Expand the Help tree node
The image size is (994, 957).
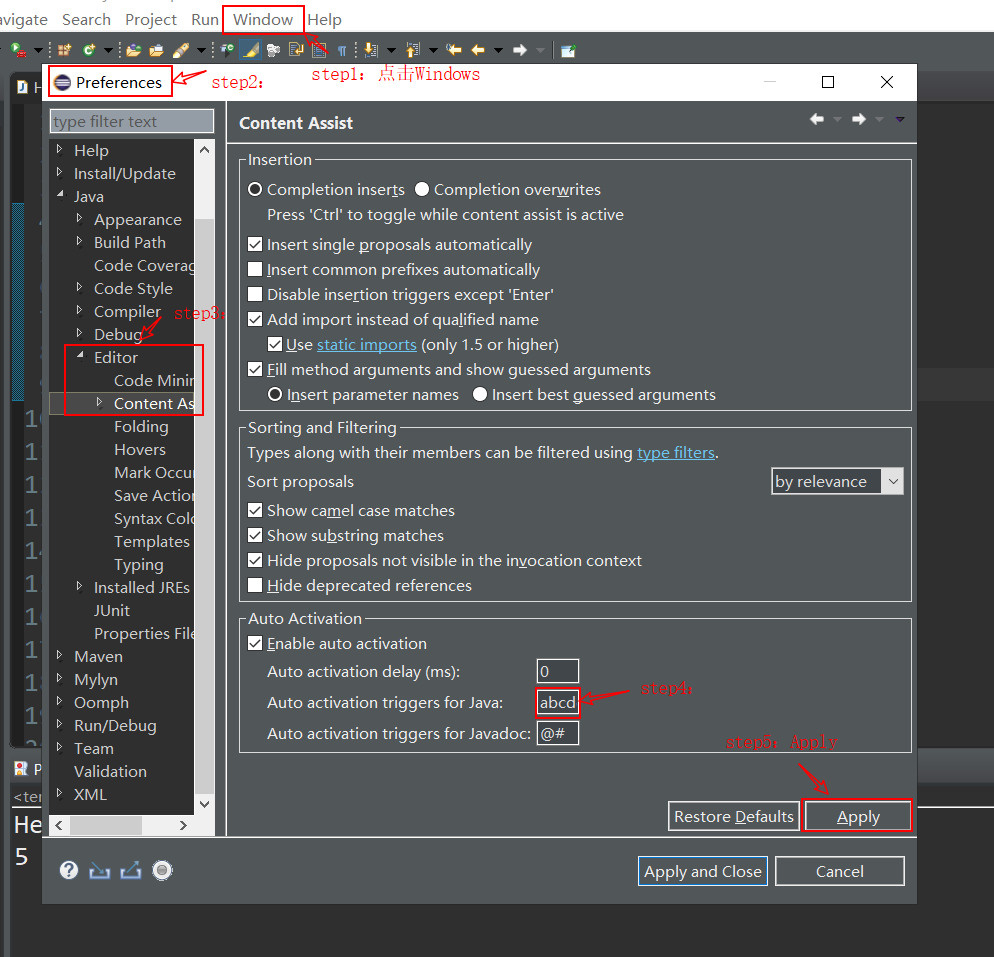[x=60, y=150]
